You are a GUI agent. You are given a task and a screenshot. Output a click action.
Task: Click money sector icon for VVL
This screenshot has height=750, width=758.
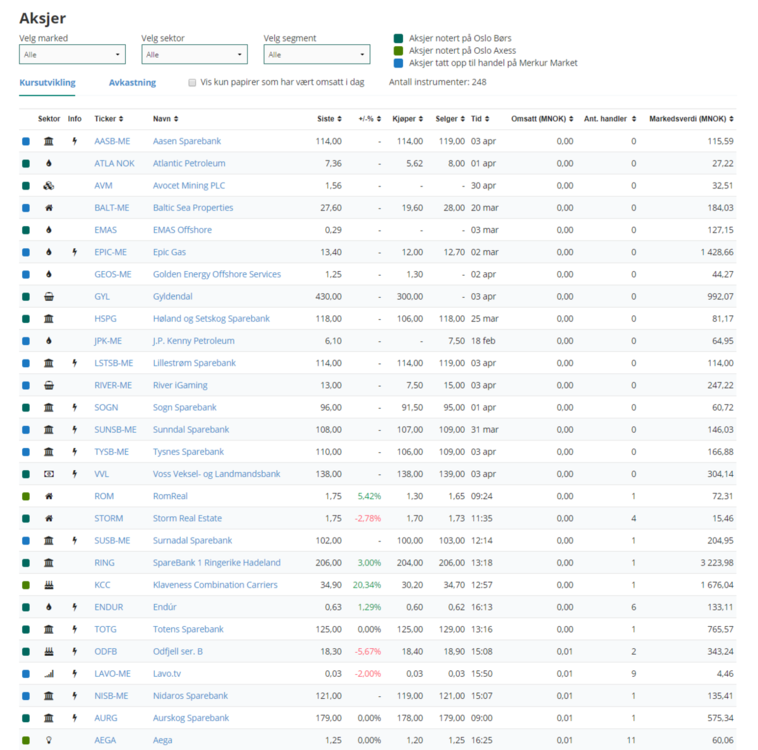tap(49, 474)
